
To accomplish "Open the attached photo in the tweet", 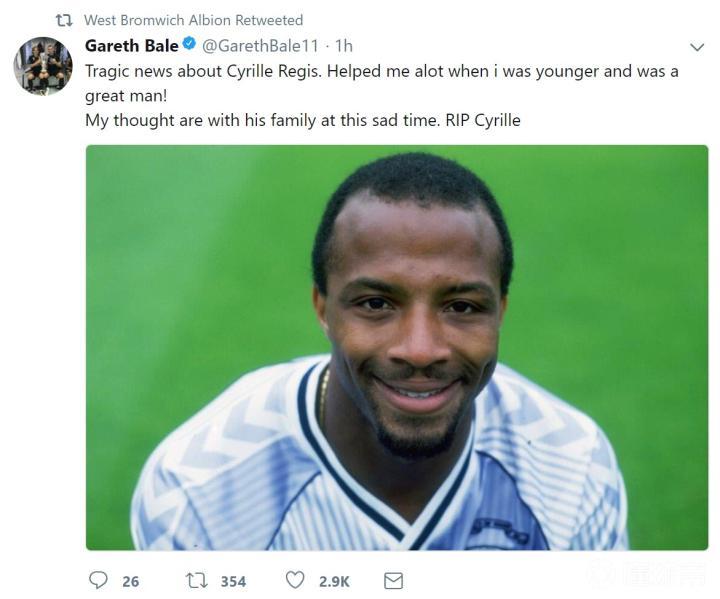I will (x=396, y=347).
